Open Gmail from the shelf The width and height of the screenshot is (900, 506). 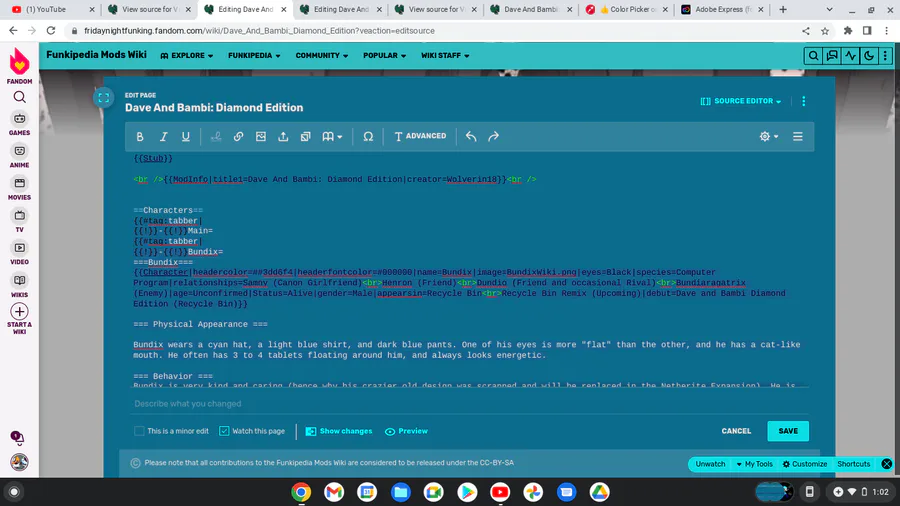[333, 492]
